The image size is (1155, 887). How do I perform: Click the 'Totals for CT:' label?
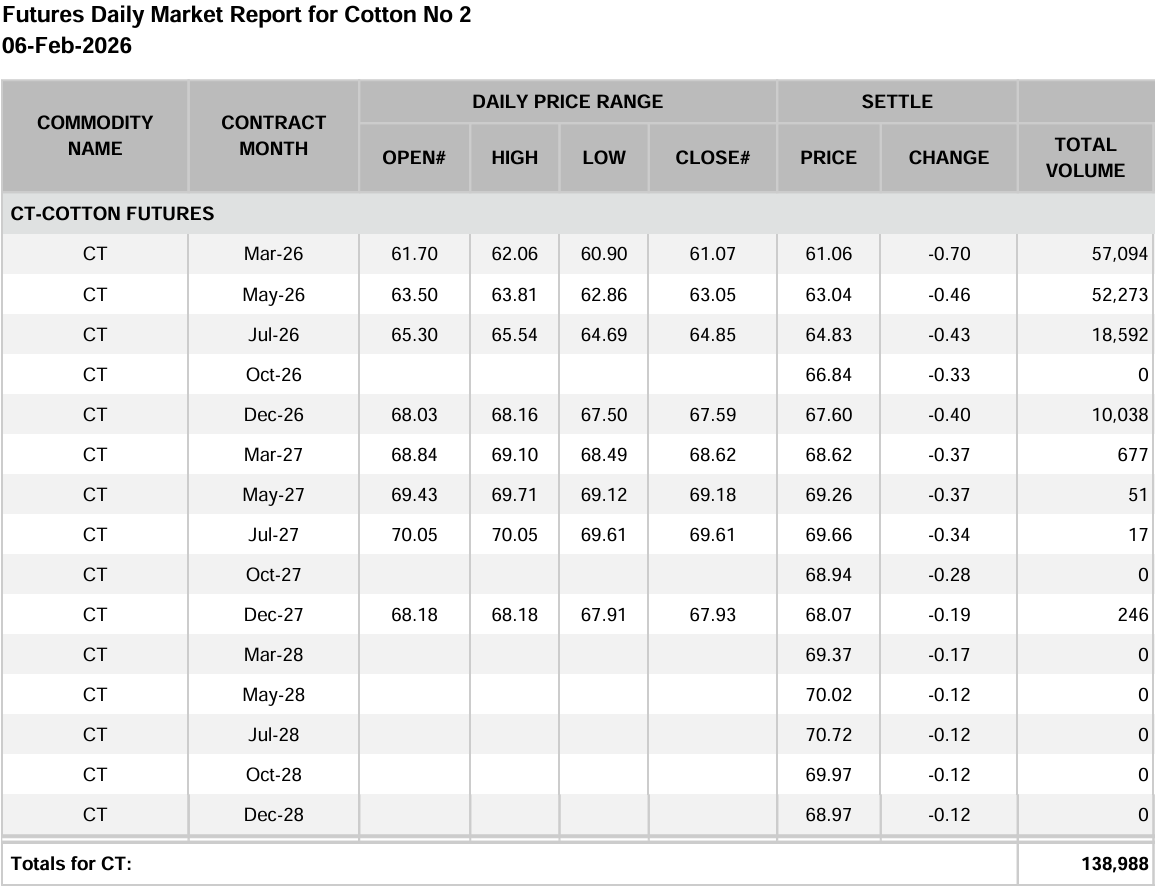pyautogui.click(x=71, y=864)
